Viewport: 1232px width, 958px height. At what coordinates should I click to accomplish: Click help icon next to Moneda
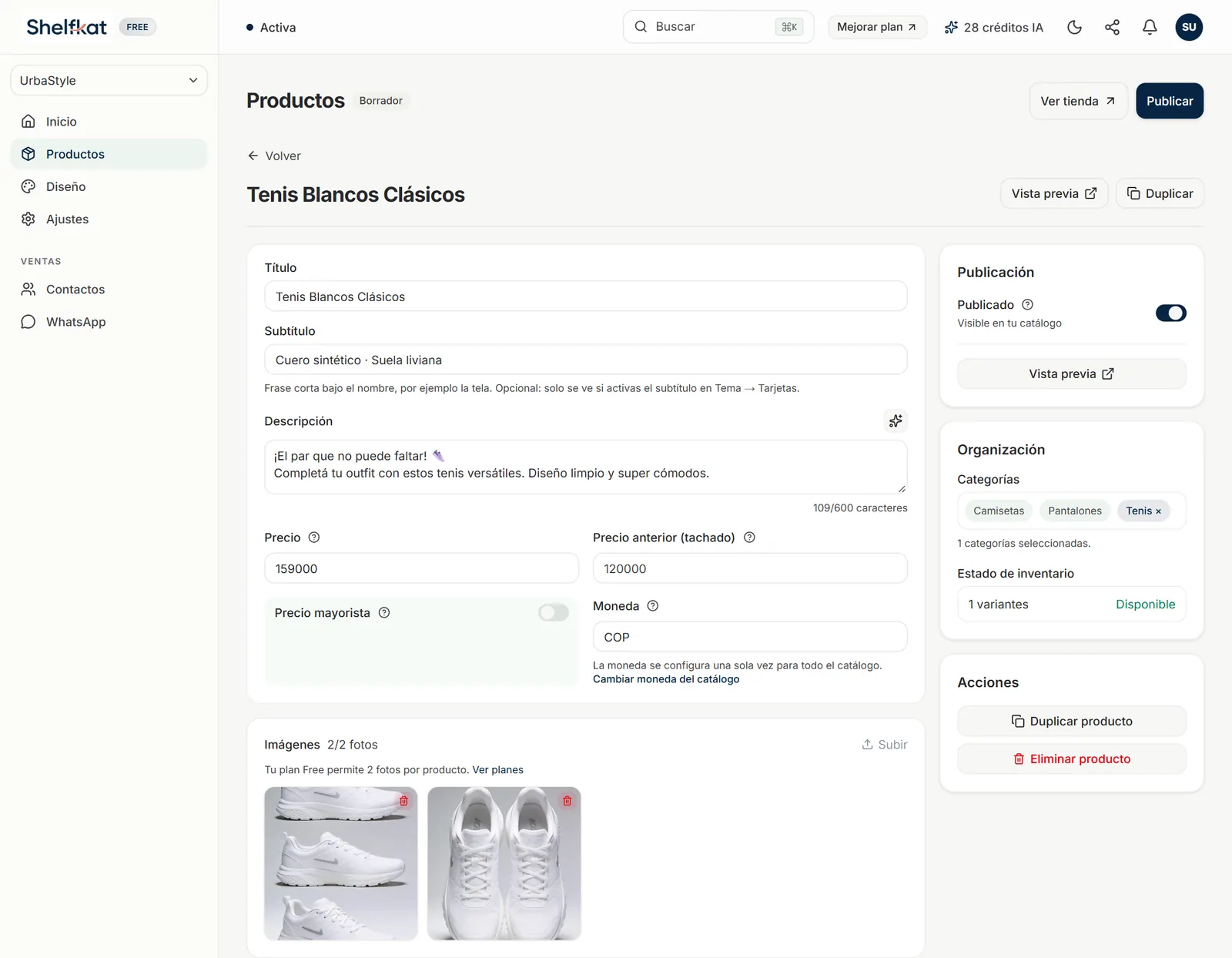click(x=653, y=606)
